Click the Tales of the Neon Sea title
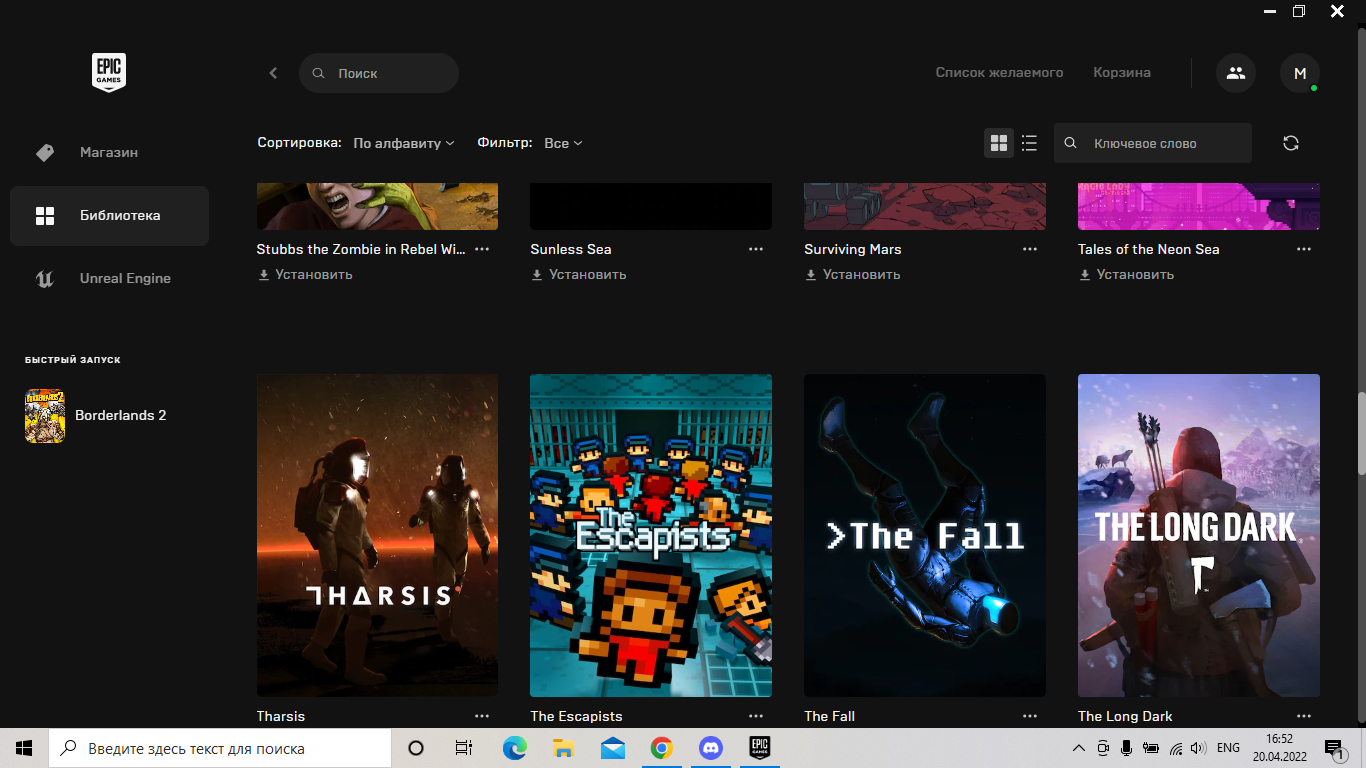1366x768 pixels. click(x=1149, y=249)
